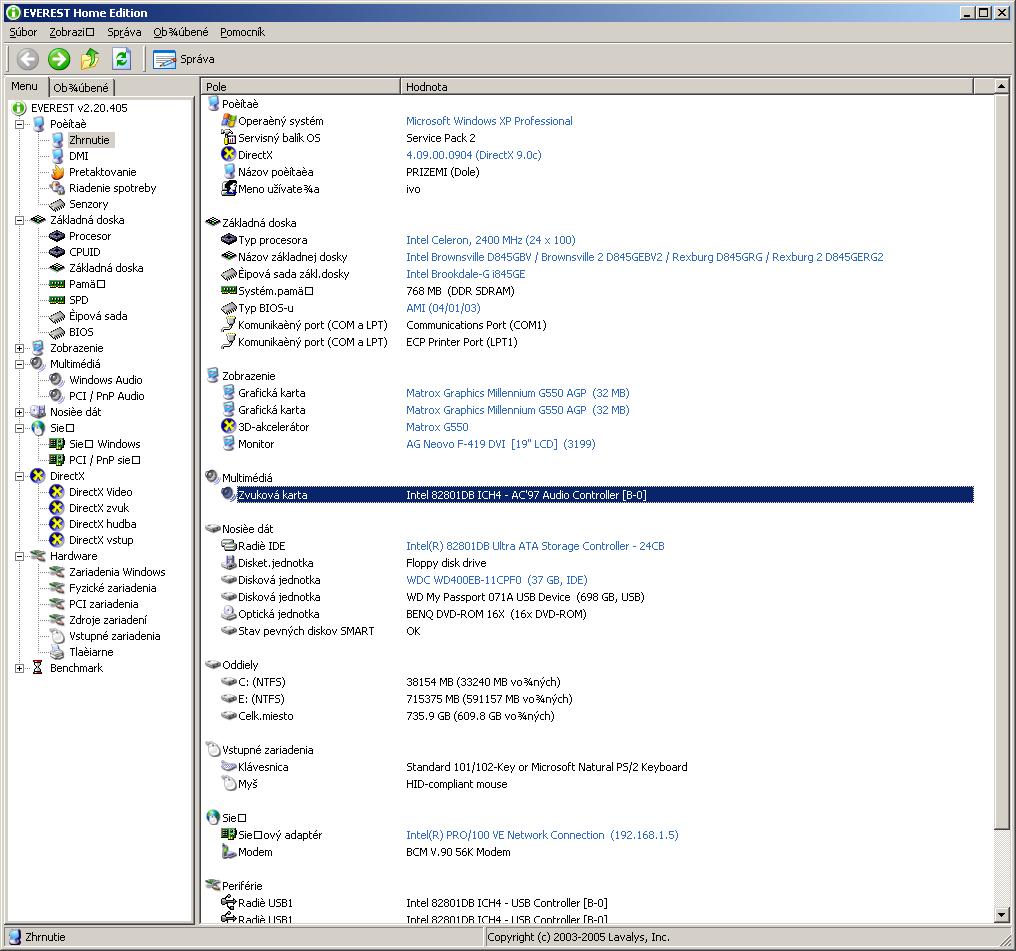Click the Správa toolbar button
The height and width of the screenshot is (951, 1016).
pyautogui.click(x=184, y=59)
